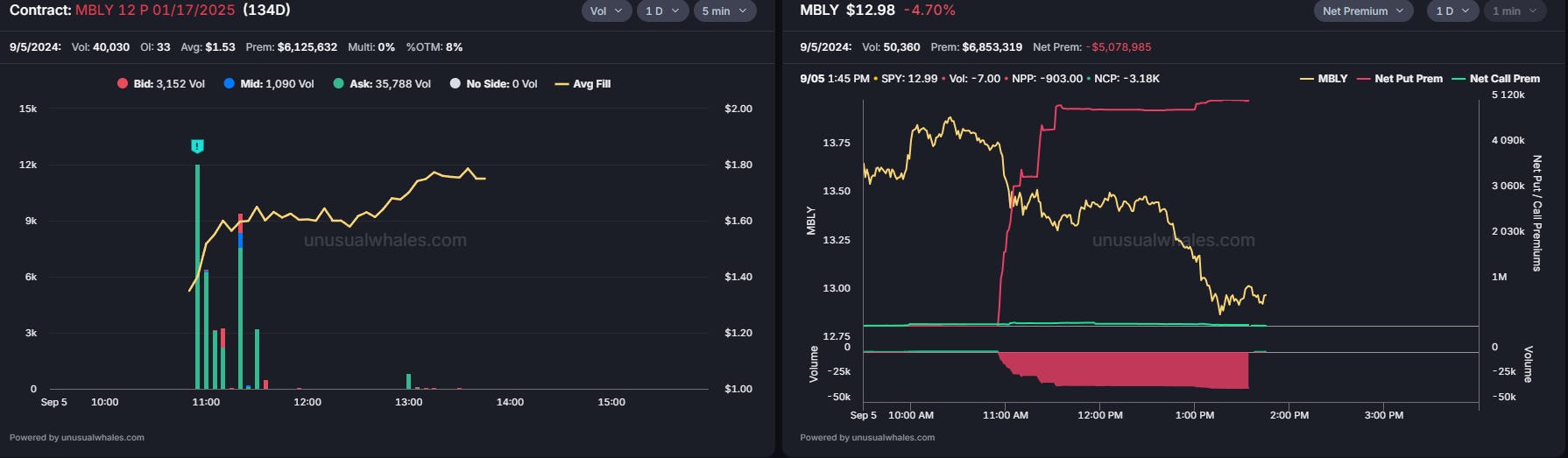Click the 9/05 1:45 PM tooltip timestamp

point(835,79)
